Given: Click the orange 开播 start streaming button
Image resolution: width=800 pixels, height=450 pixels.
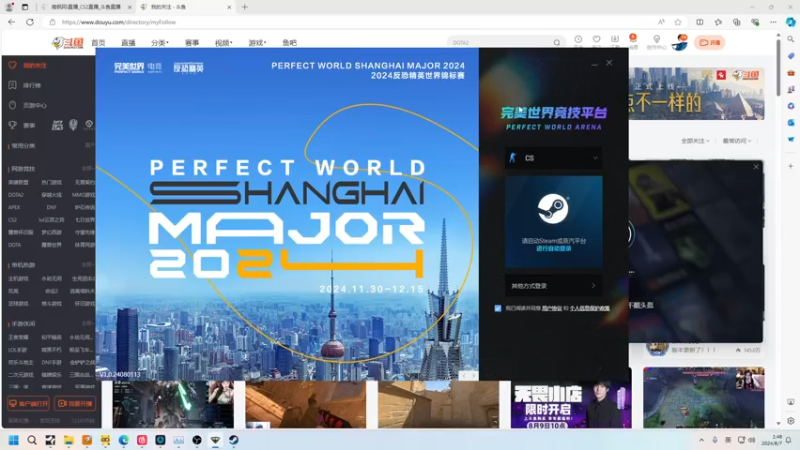Looking at the screenshot, I should (709, 43).
